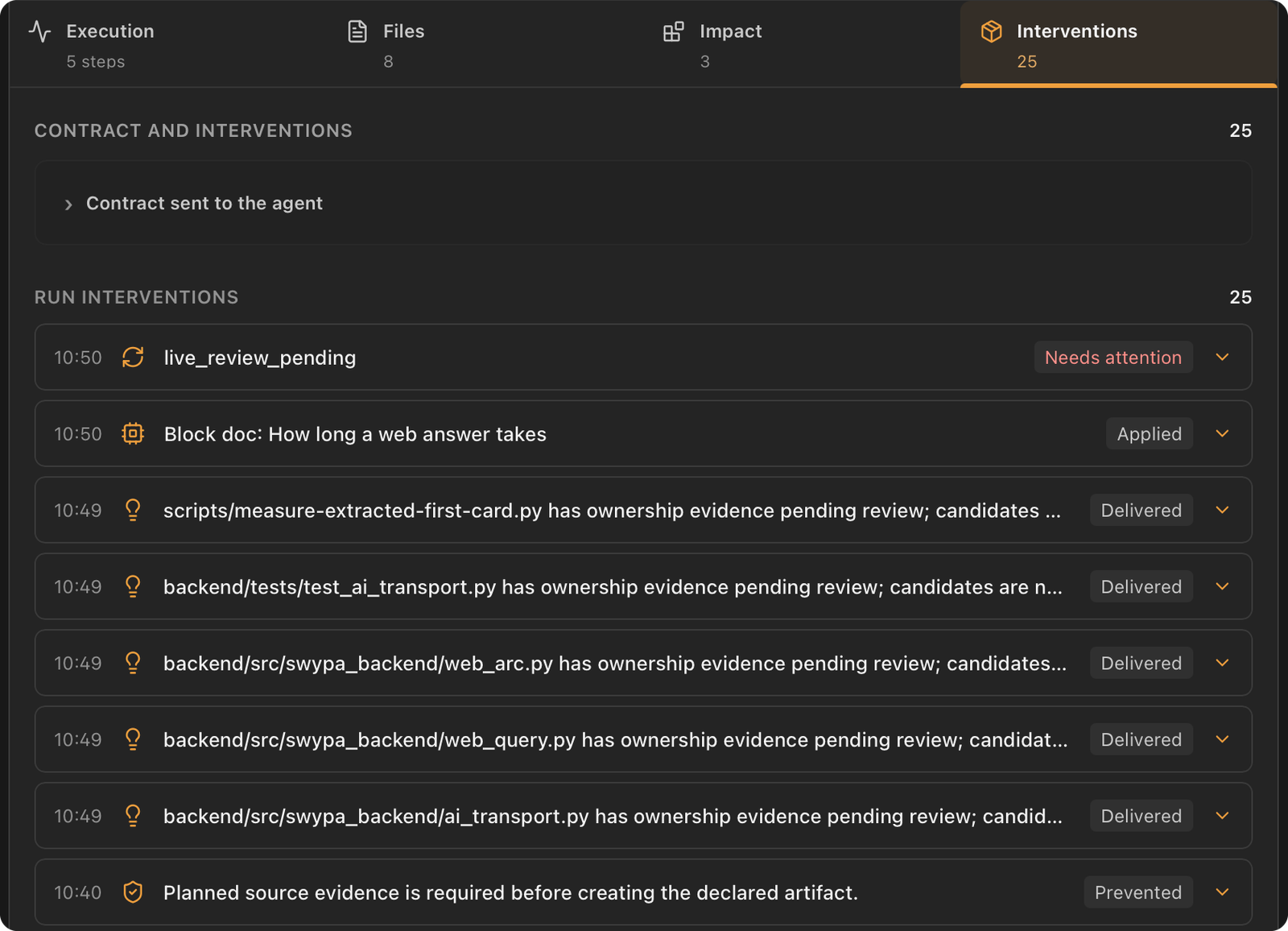The height and width of the screenshot is (931, 1288).
Task: Click the refresh icon beside live_review_pending
Action: click(133, 357)
